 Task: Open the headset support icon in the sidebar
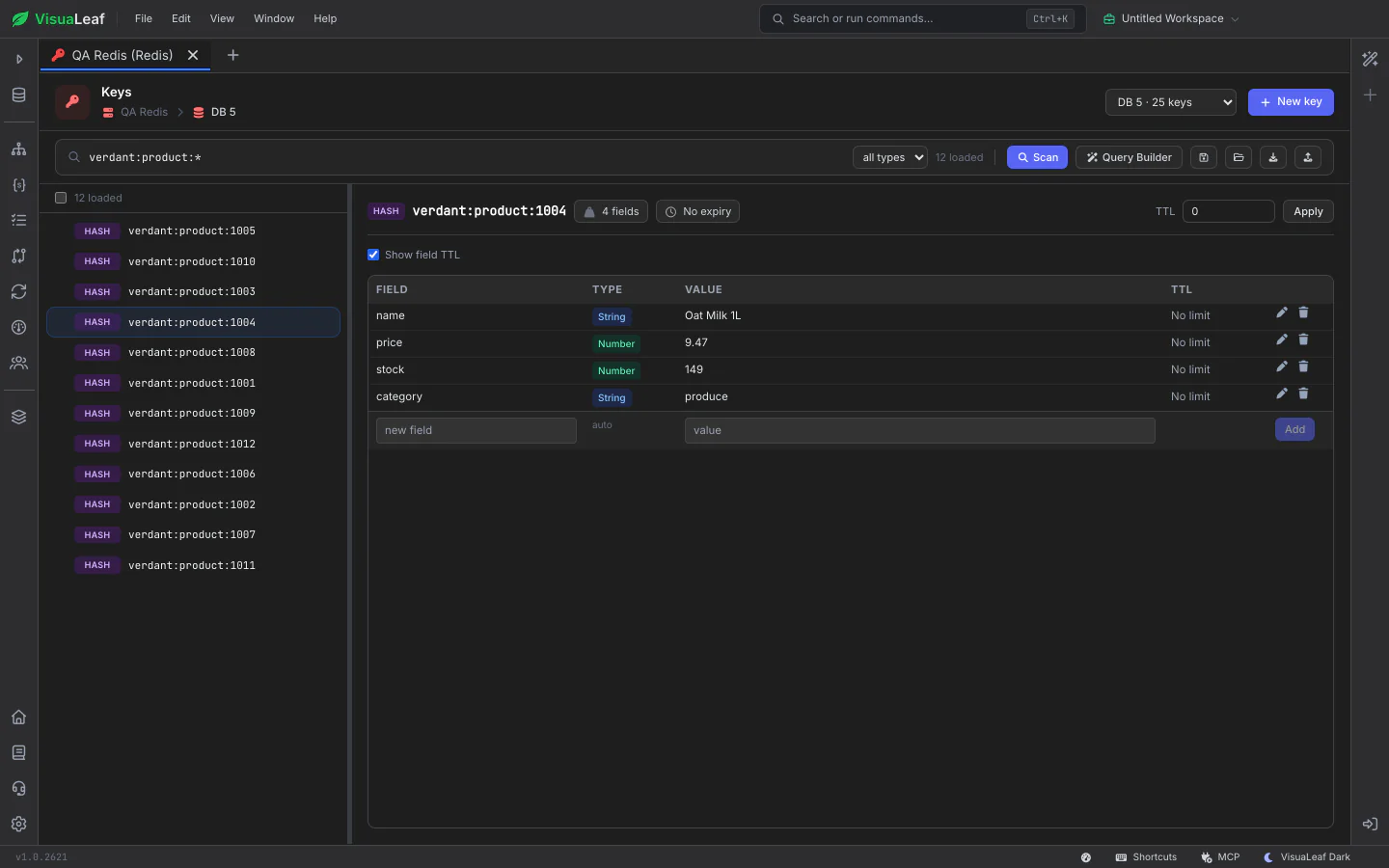point(18,788)
